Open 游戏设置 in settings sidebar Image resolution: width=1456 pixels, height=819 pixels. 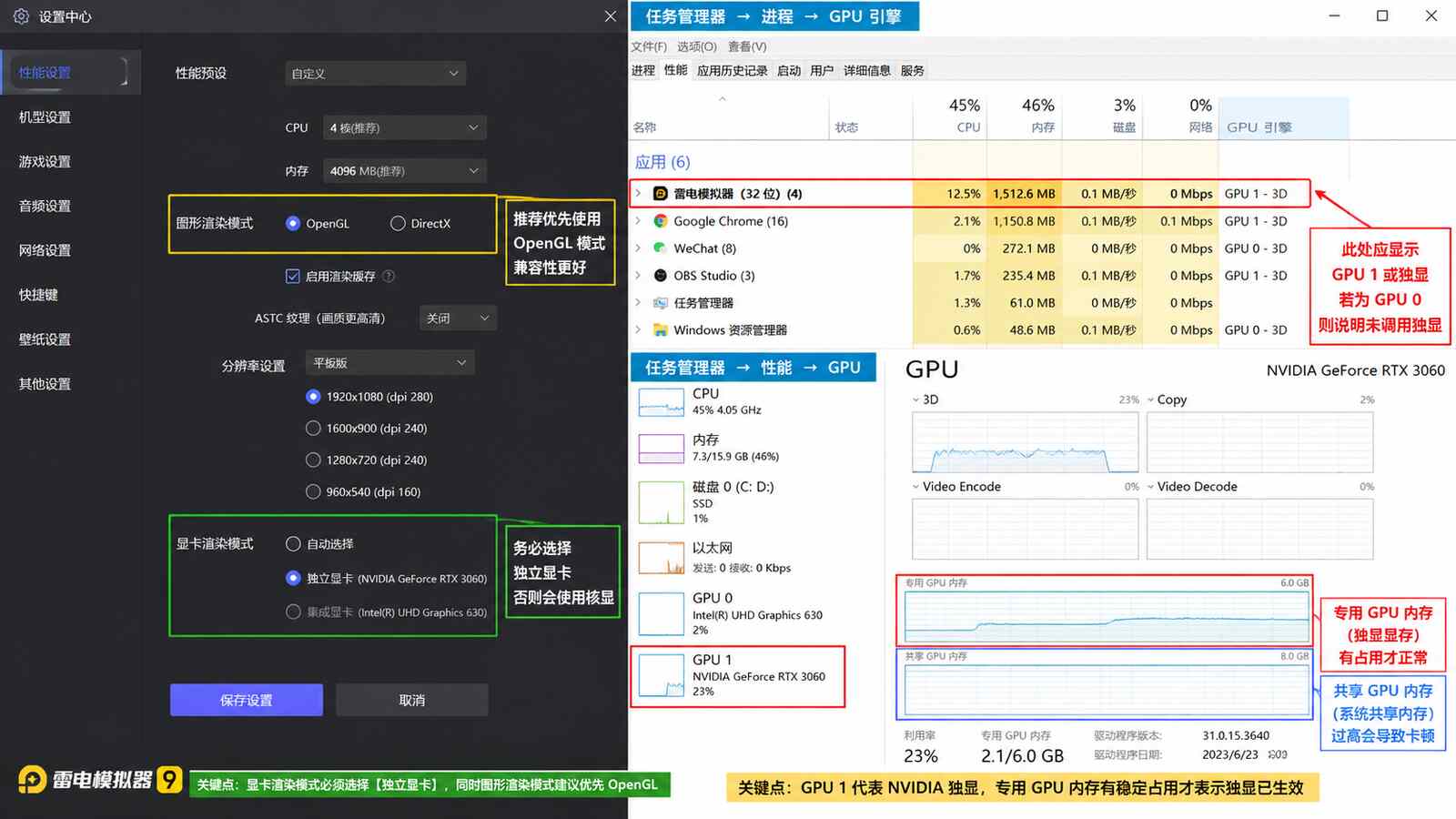pos(45,162)
